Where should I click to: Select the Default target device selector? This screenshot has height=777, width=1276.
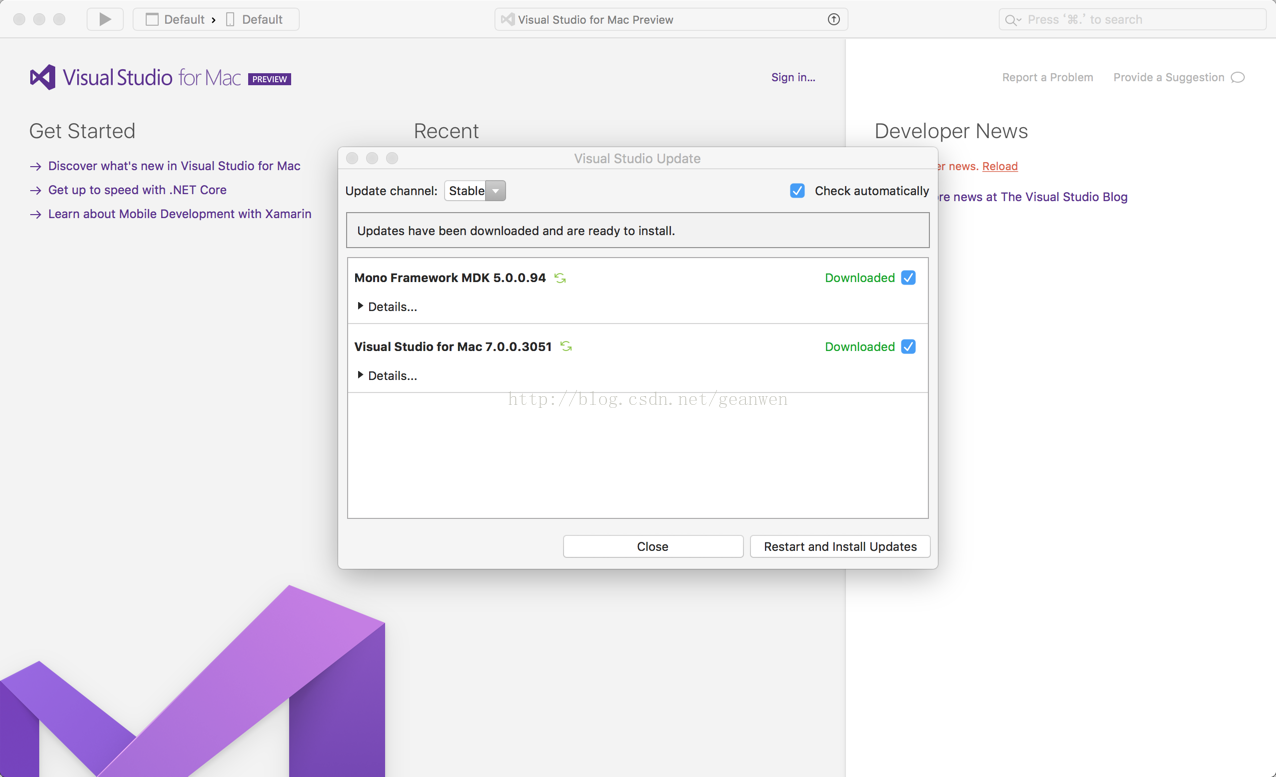tap(255, 19)
